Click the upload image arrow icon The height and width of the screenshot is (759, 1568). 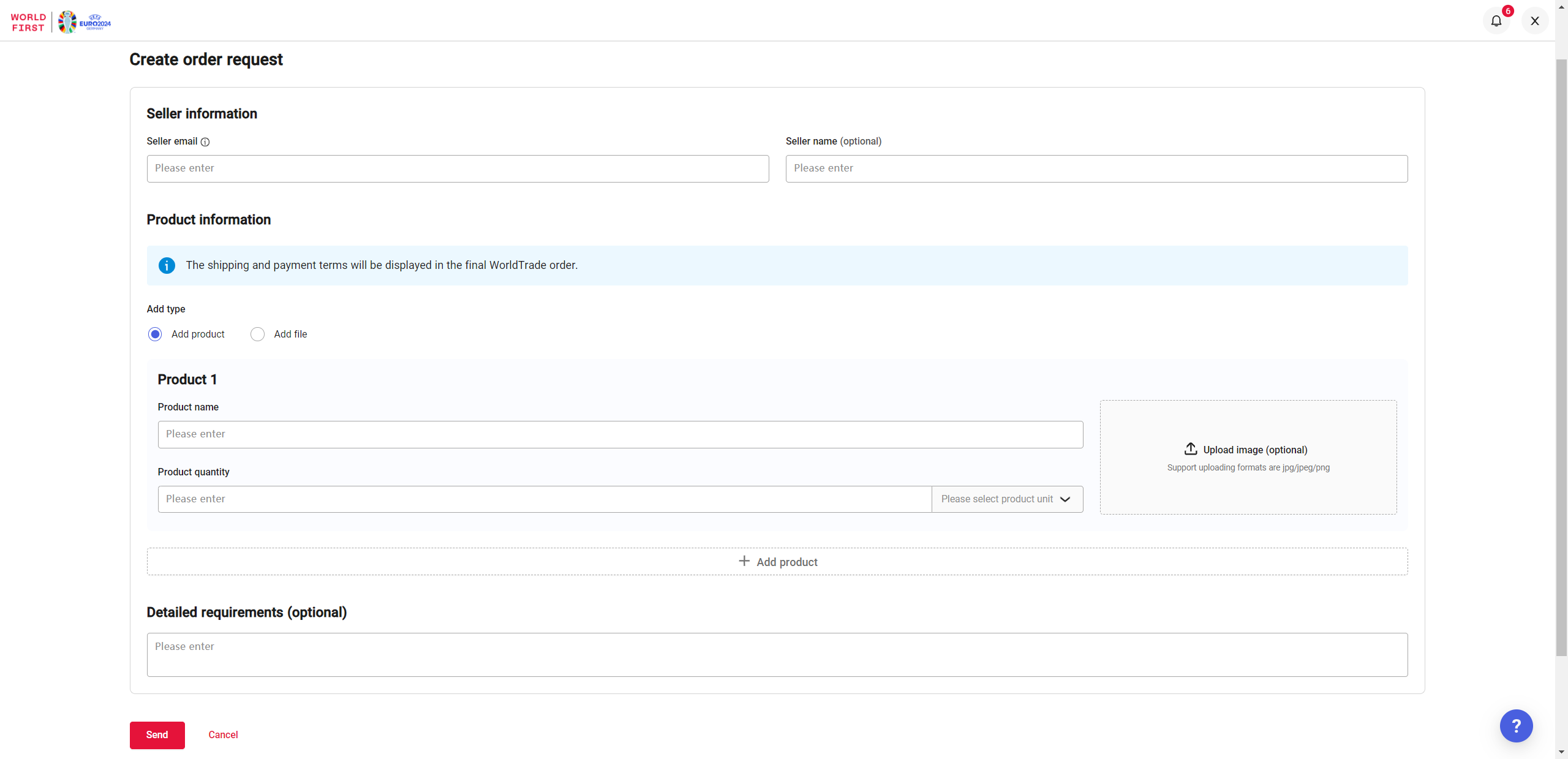click(x=1190, y=449)
